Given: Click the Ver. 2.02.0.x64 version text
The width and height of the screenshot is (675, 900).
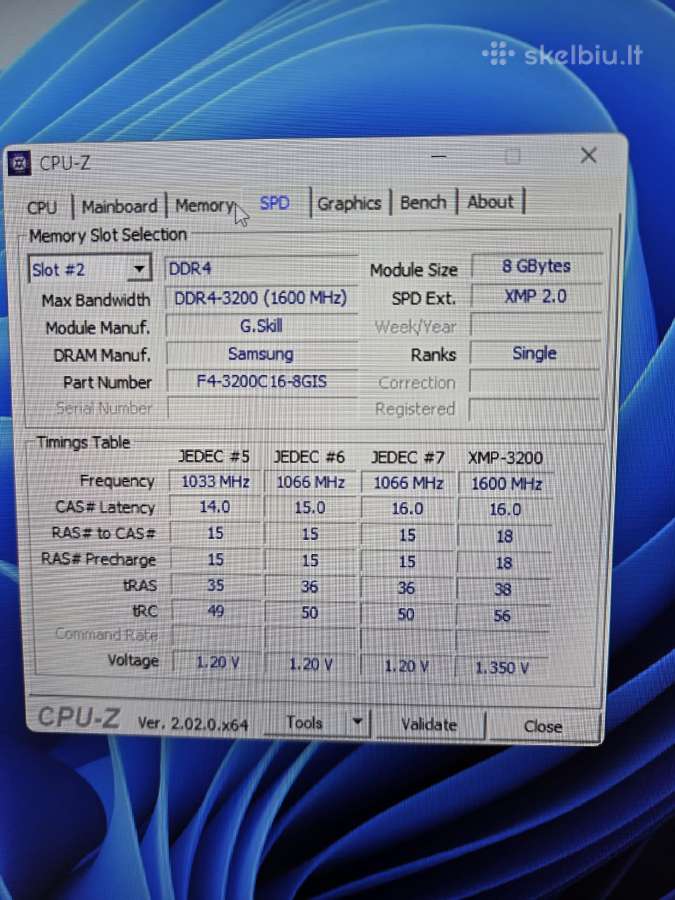Looking at the screenshot, I should coord(193,724).
